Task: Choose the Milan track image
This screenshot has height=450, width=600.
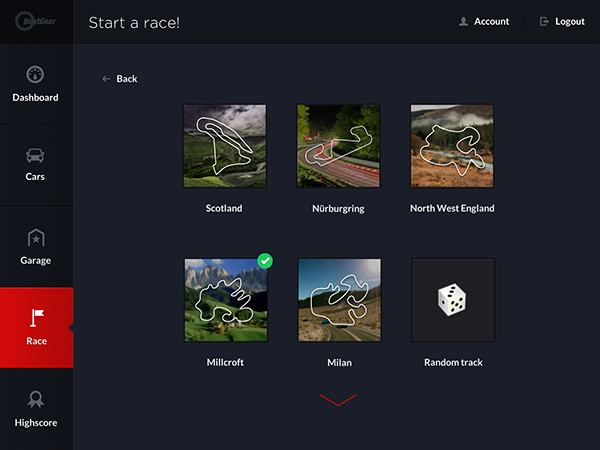Action: [x=339, y=300]
